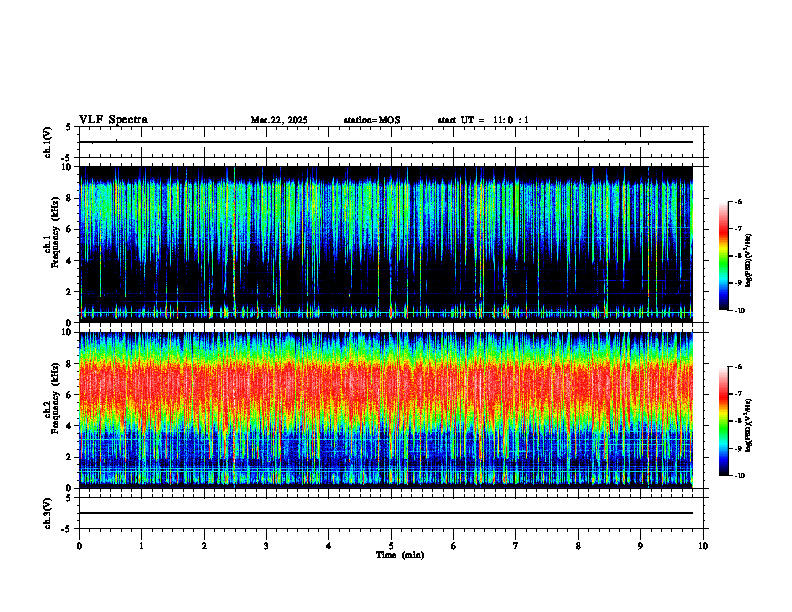Click the "-8" label on ch.1 color bar
The height and width of the screenshot is (612, 792).
(738, 256)
